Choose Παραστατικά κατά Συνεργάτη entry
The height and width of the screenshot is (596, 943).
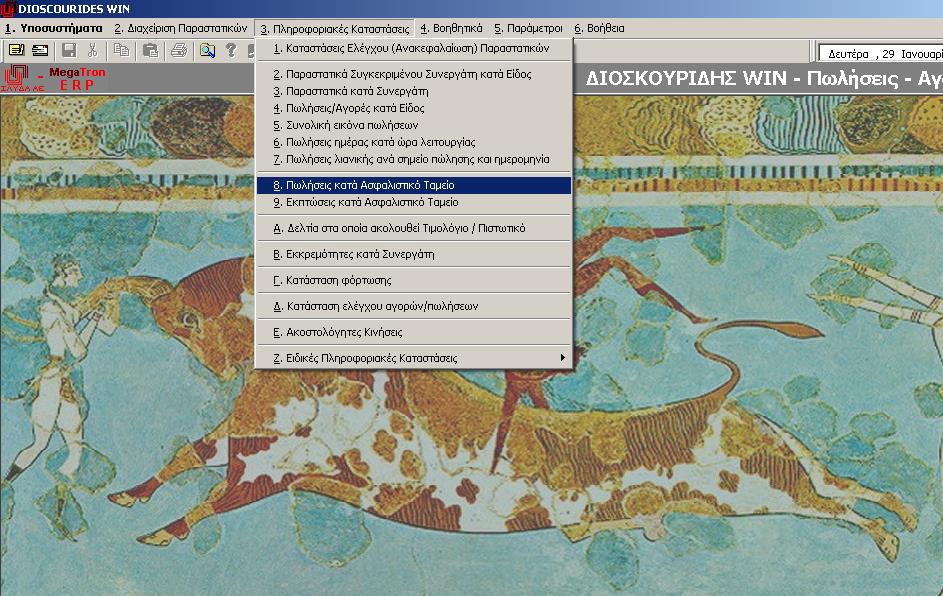tap(414, 91)
